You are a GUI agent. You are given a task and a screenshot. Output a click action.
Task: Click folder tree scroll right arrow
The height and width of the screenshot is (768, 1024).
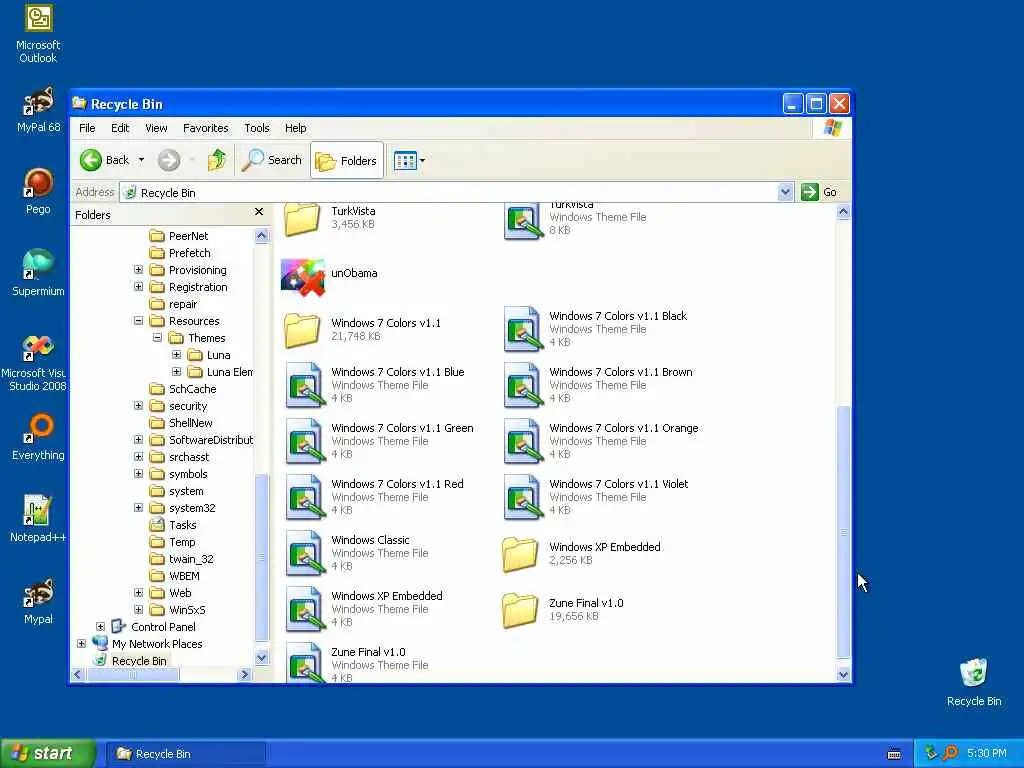pyautogui.click(x=245, y=675)
